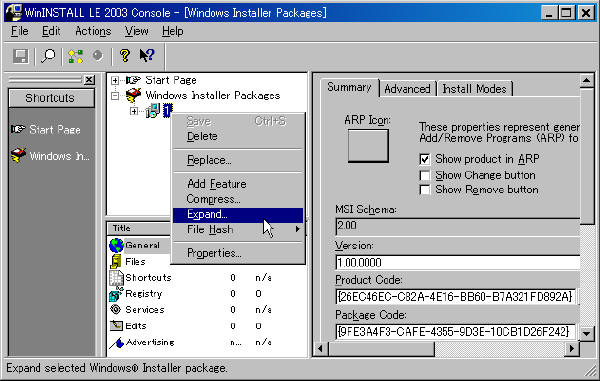Click the Save toolbar icon
This screenshot has height=381, width=600.
tap(20, 56)
